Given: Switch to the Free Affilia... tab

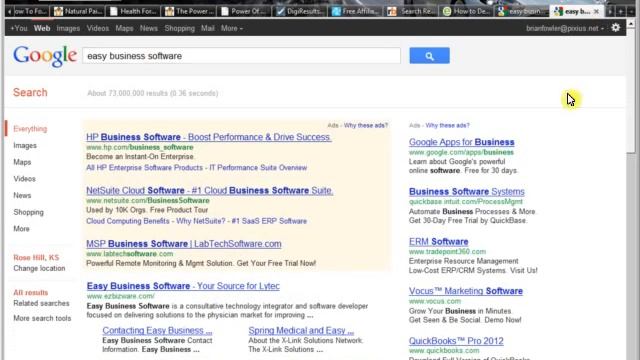Looking at the screenshot, I should [355, 11].
